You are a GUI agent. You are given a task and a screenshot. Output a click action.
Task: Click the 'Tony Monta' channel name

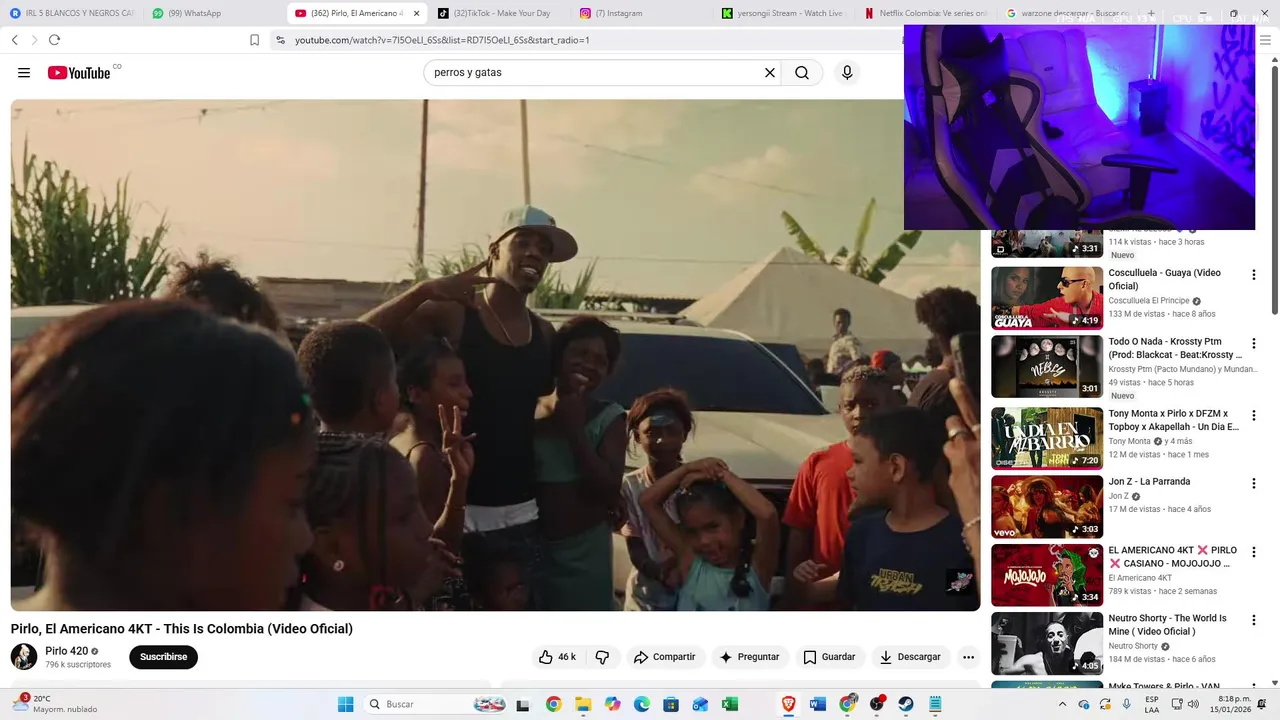1129,441
